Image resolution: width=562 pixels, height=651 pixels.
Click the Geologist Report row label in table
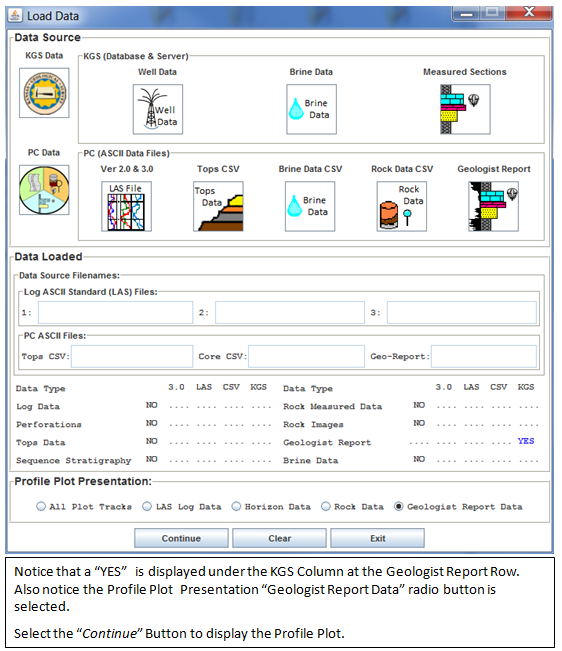click(x=327, y=443)
